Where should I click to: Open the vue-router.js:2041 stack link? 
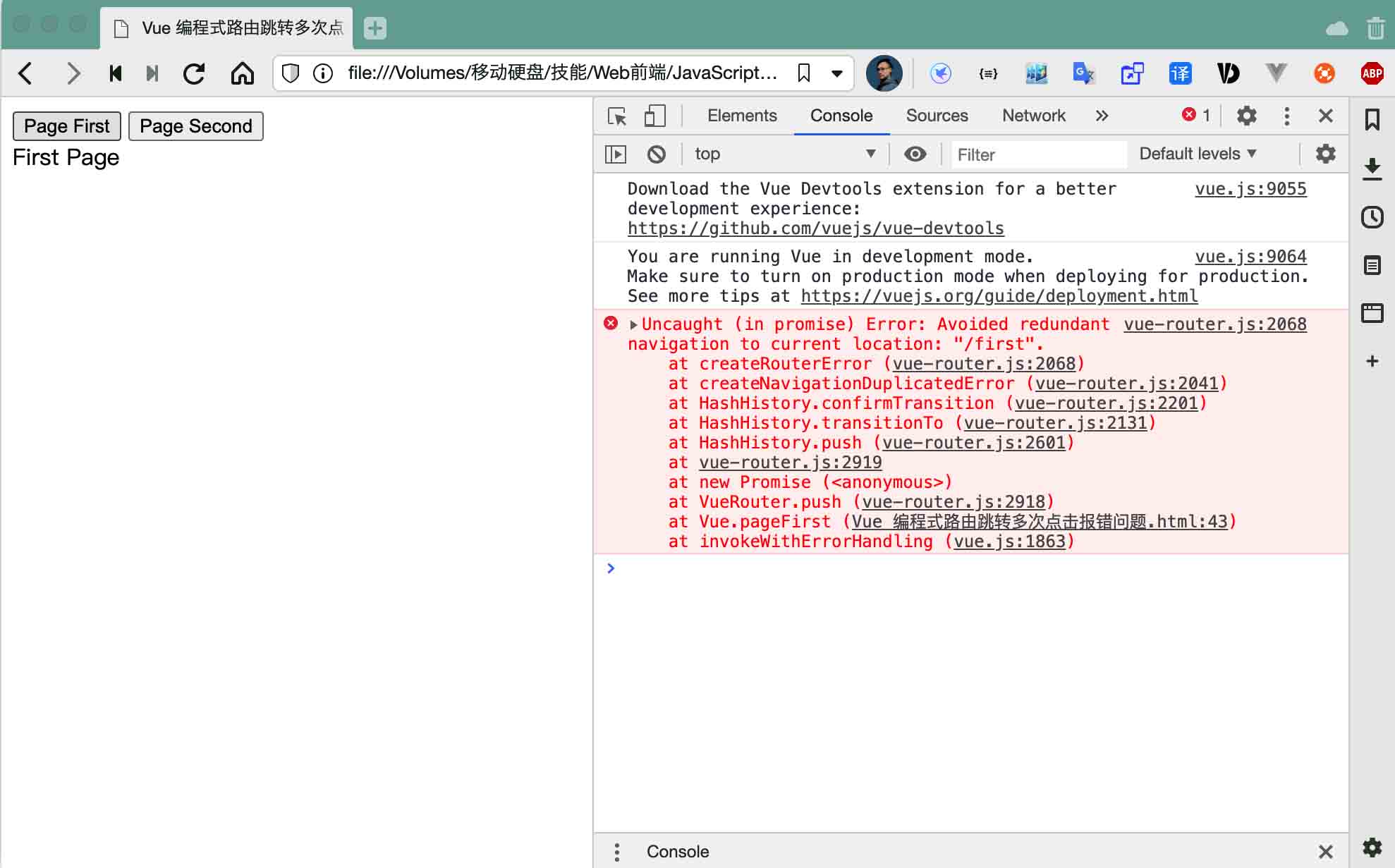click(x=1126, y=384)
